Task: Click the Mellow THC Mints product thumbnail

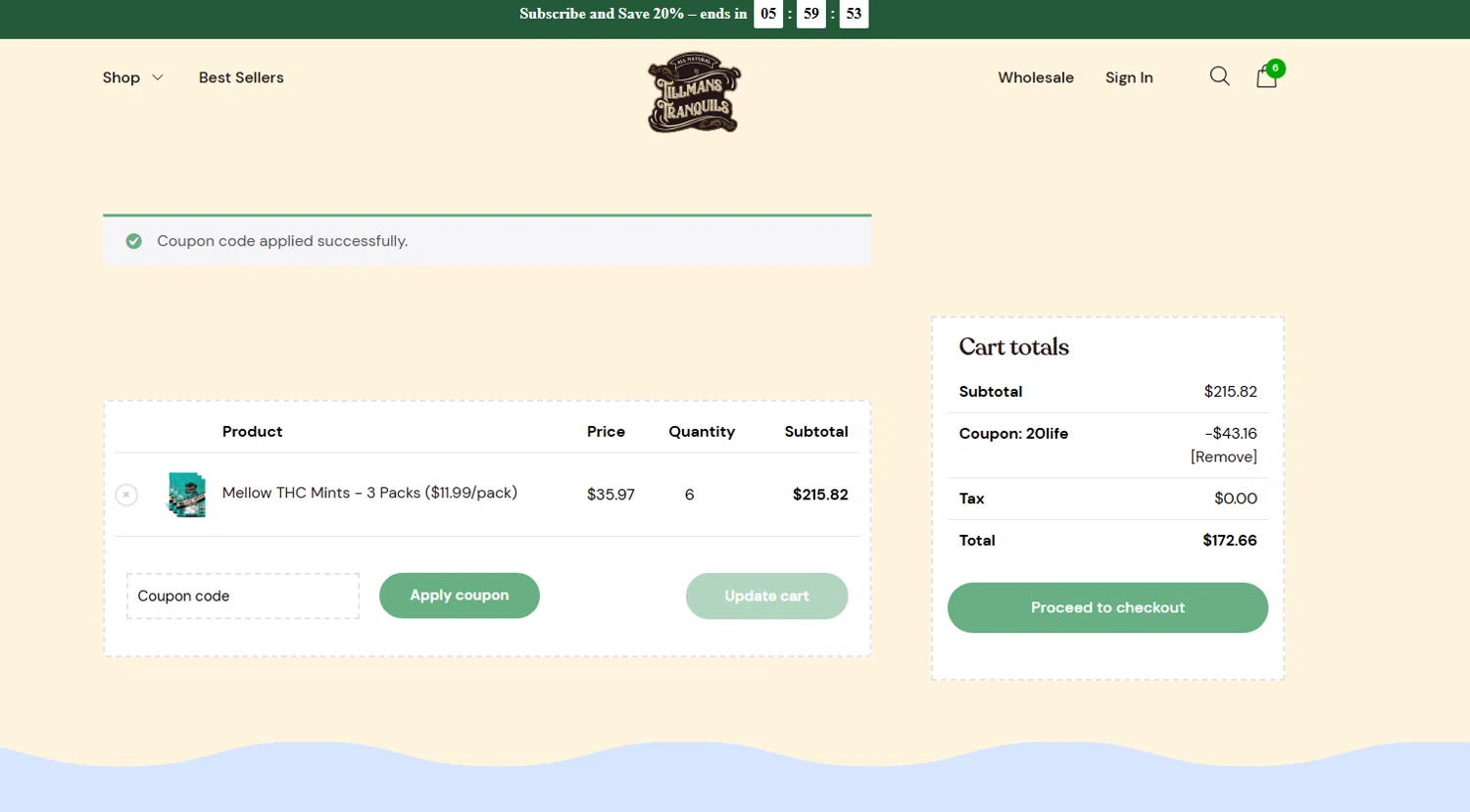Action: pos(186,495)
